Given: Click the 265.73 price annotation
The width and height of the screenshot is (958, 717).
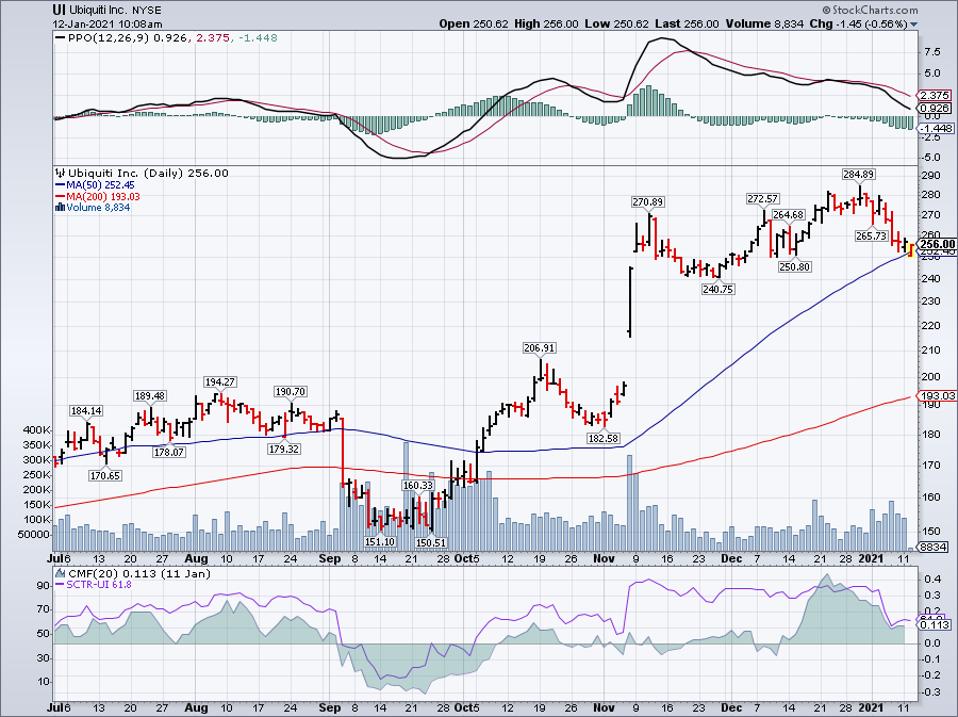Looking at the screenshot, I should [x=871, y=236].
